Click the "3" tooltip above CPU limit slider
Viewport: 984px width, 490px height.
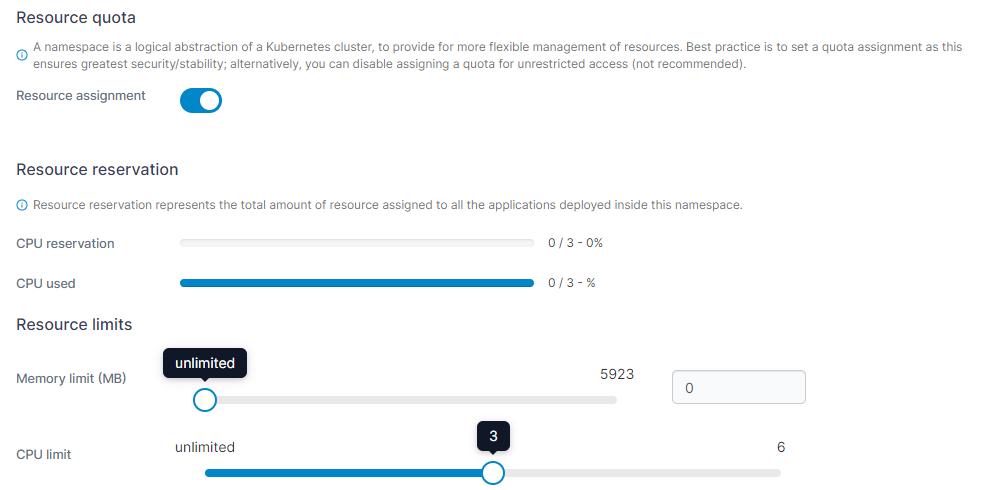(x=493, y=437)
